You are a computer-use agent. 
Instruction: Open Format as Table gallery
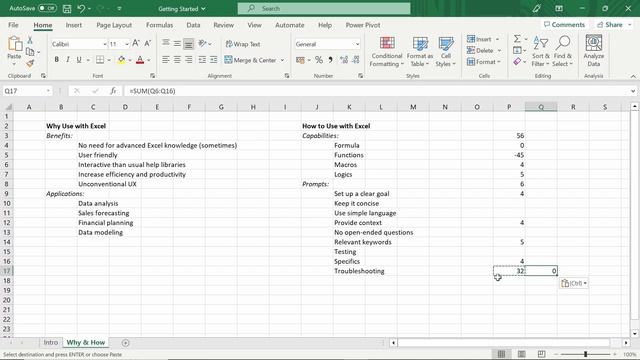420,51
